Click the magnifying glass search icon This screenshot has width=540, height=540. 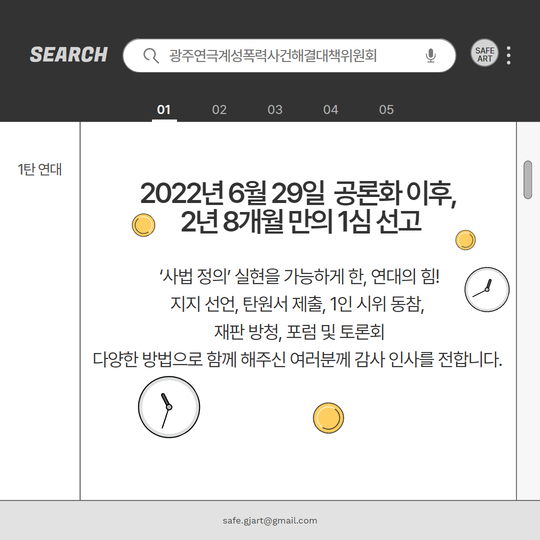click(151, 55)
